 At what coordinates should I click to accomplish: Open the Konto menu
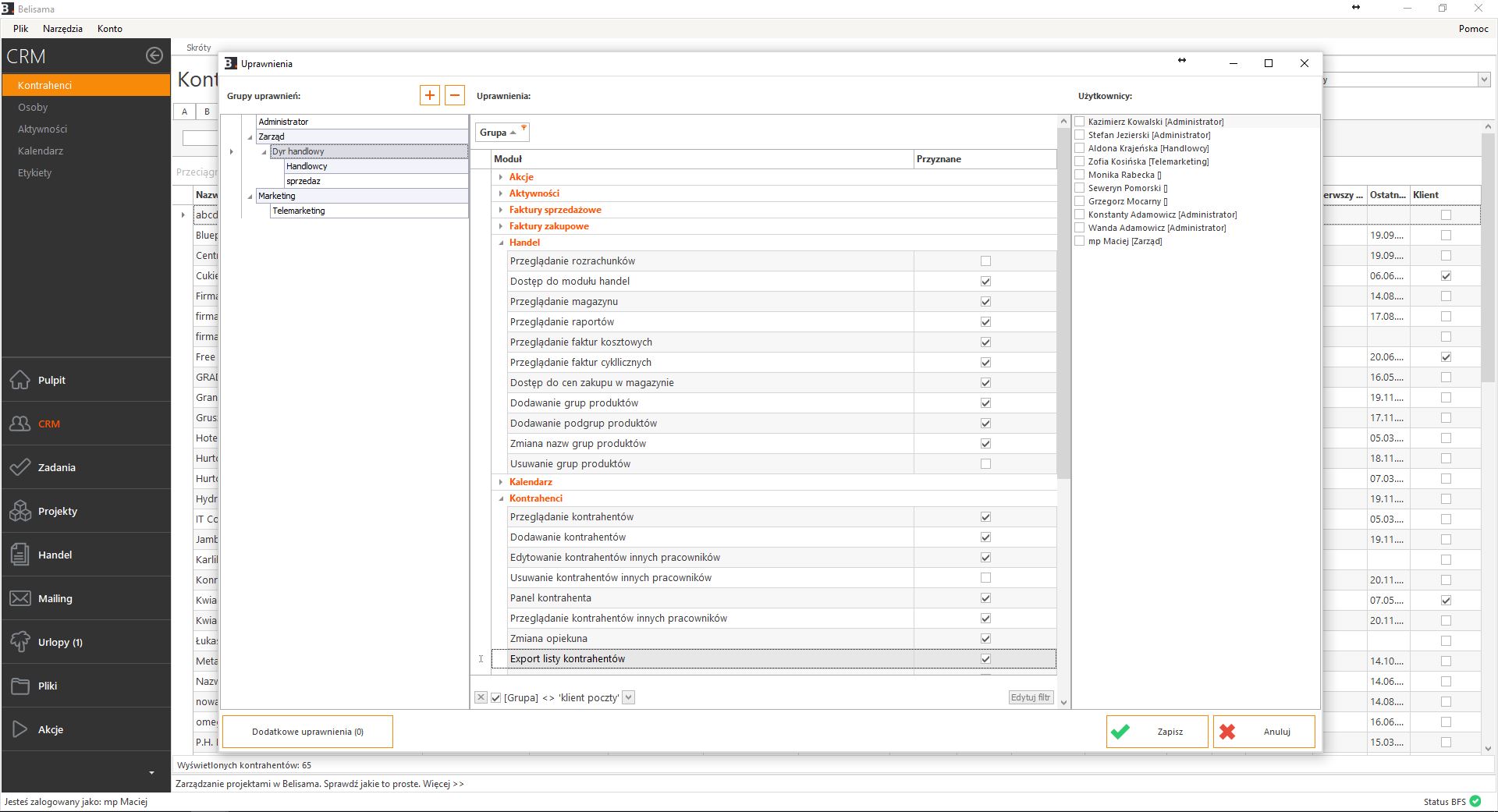tap(109, 29)
